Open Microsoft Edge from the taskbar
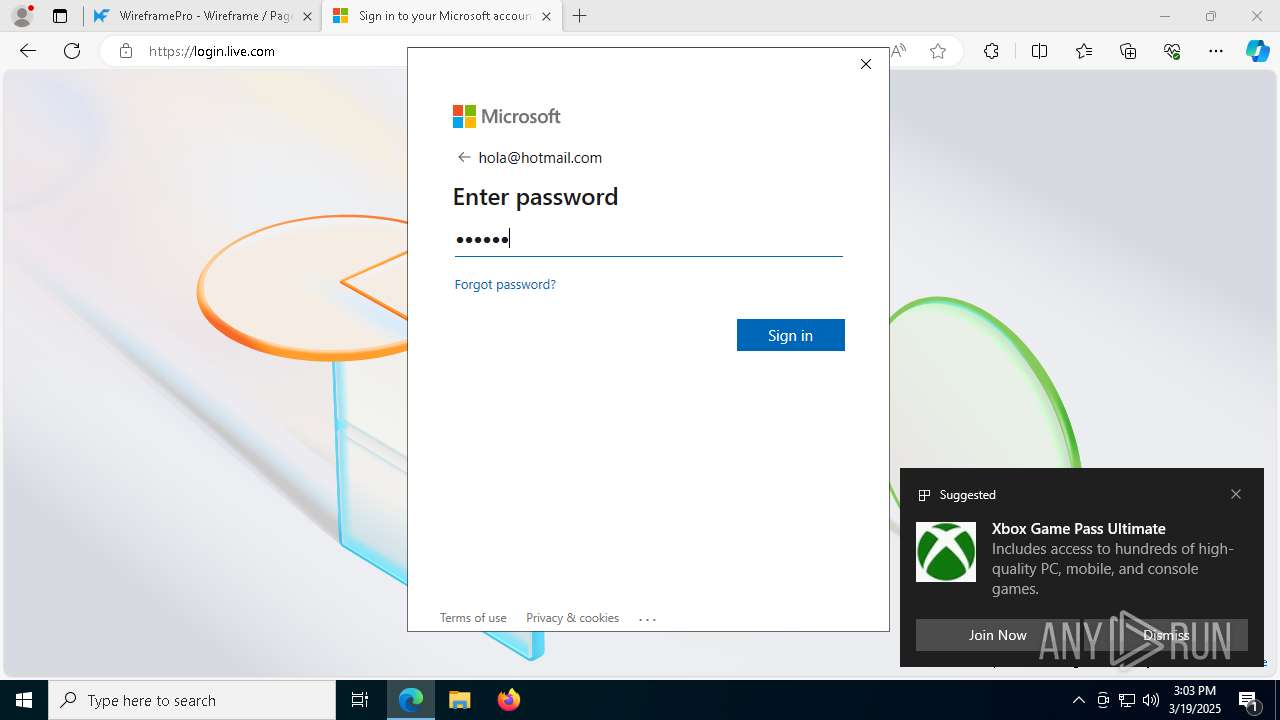This screenshot has width=1280, height=720. 411,700
